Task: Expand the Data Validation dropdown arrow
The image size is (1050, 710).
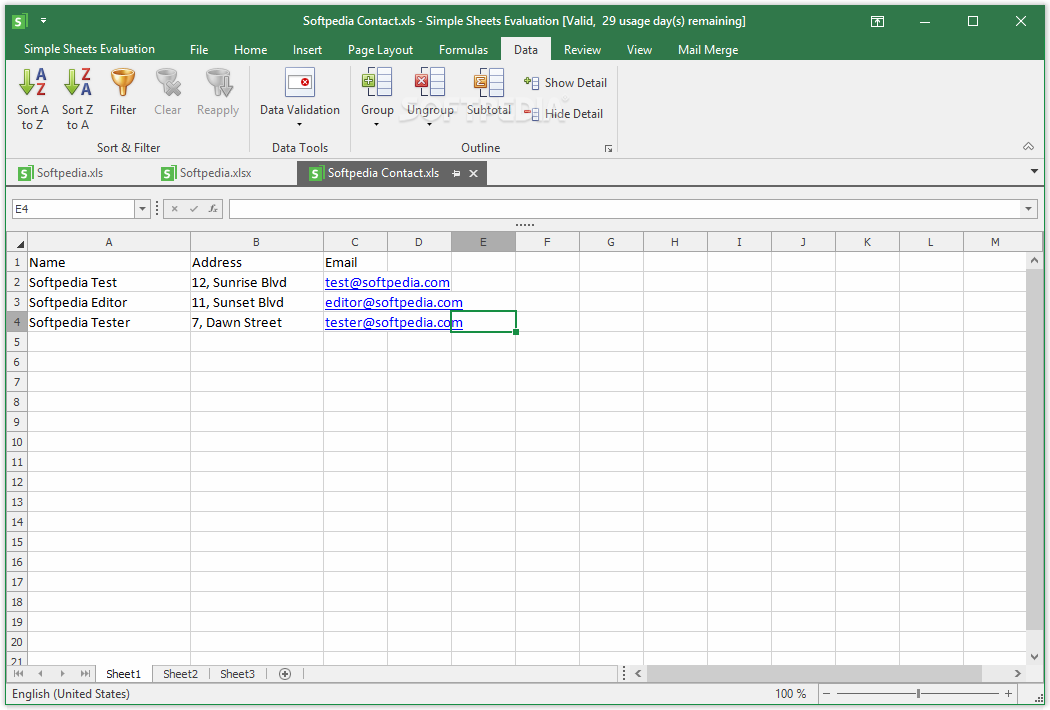Action: tap(299, 125)
